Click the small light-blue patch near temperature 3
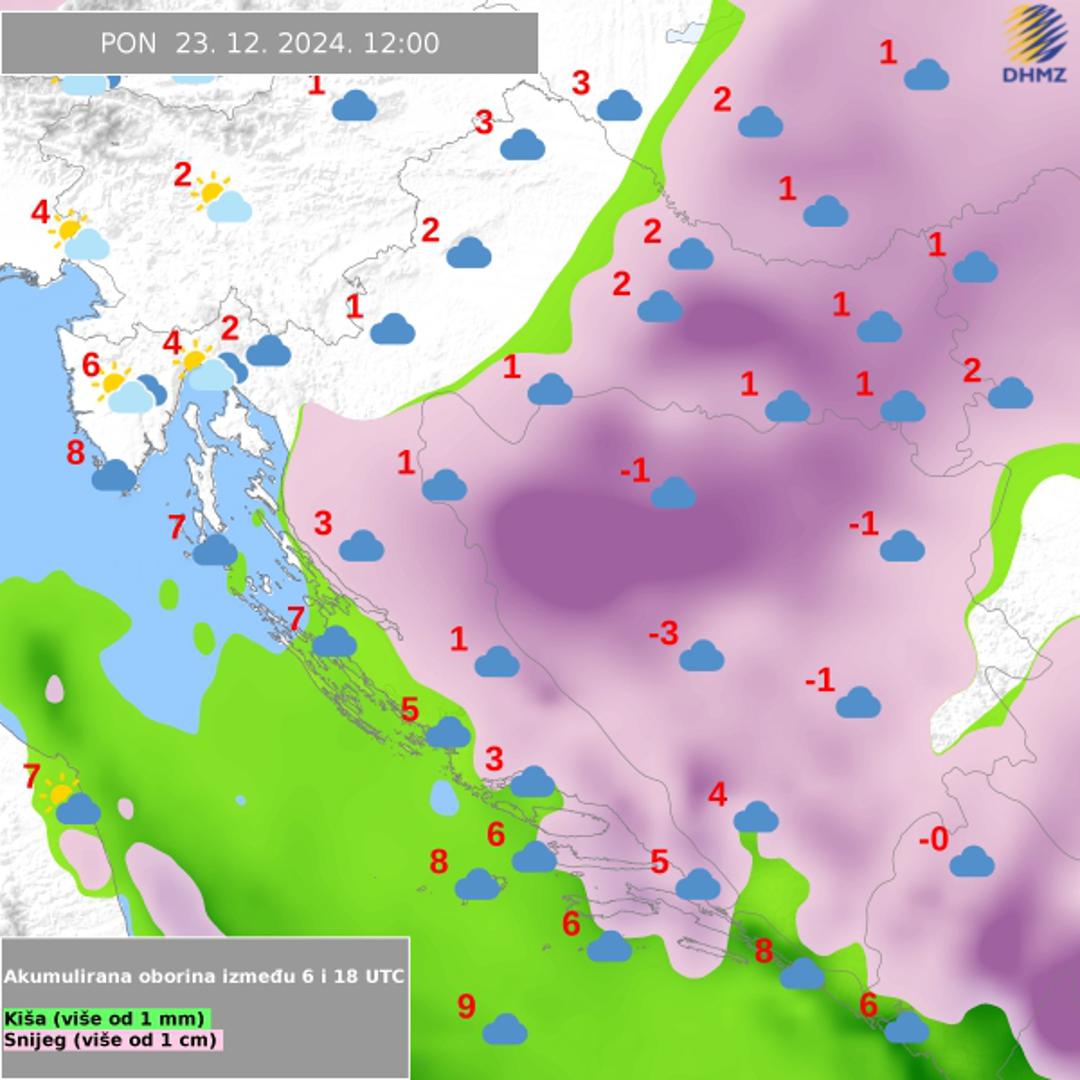 pos(443,798)
